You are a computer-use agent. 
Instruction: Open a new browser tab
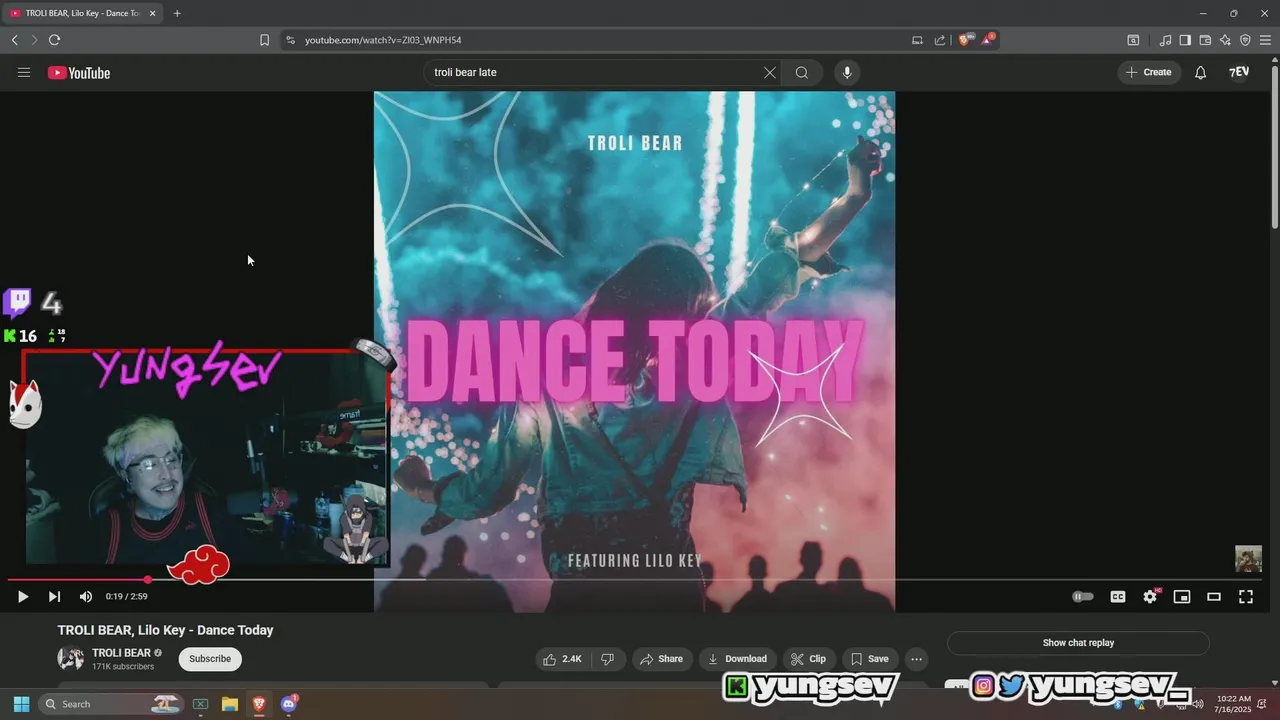(x=177, y=13)
